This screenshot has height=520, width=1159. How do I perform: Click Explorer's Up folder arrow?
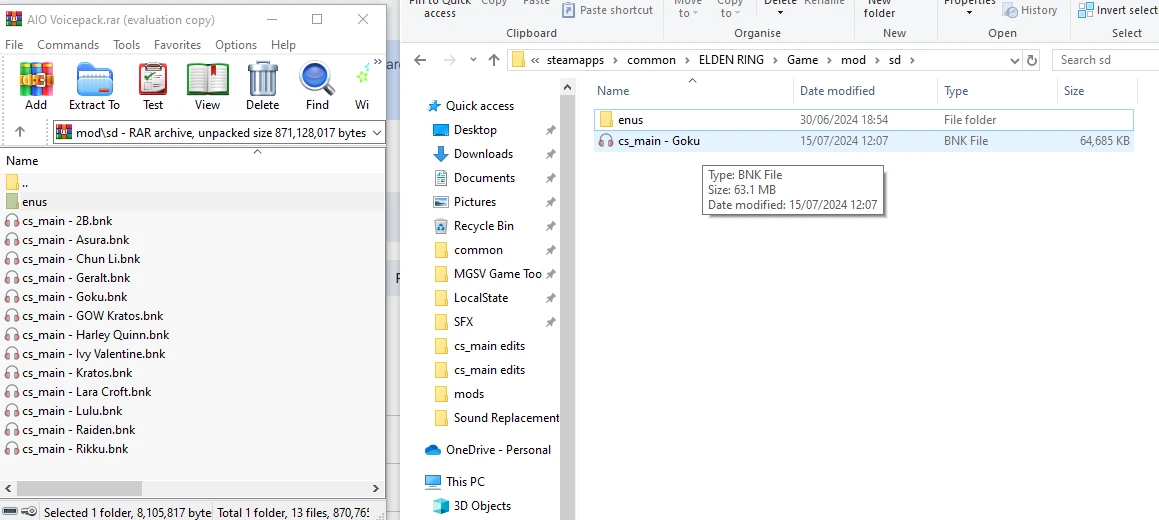(493, 61)
